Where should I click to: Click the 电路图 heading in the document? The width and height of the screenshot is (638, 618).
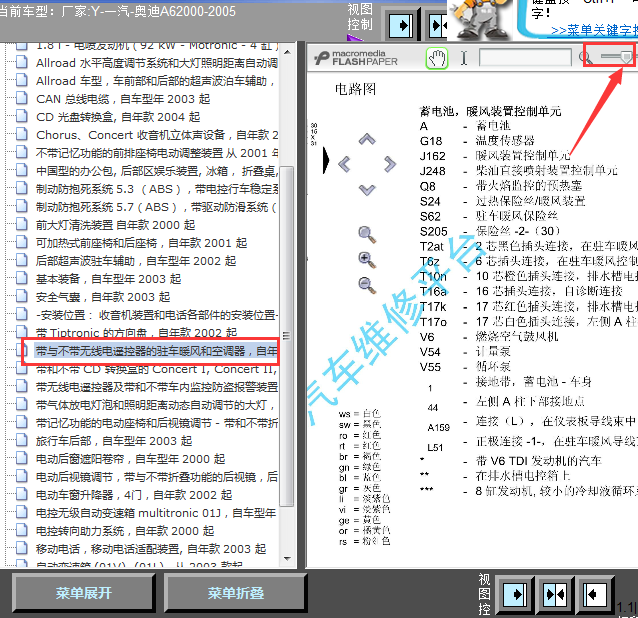click(x=355, y=89)
